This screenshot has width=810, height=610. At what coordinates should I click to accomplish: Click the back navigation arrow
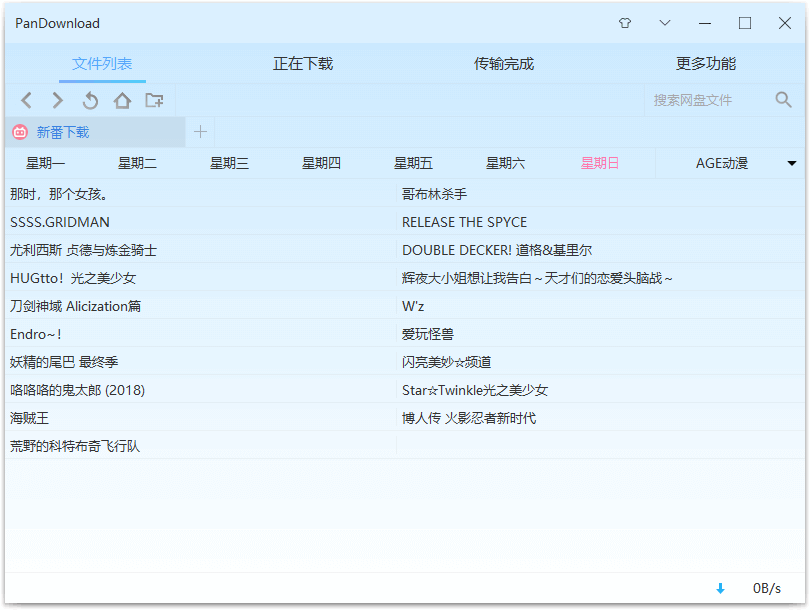[27, 100]
